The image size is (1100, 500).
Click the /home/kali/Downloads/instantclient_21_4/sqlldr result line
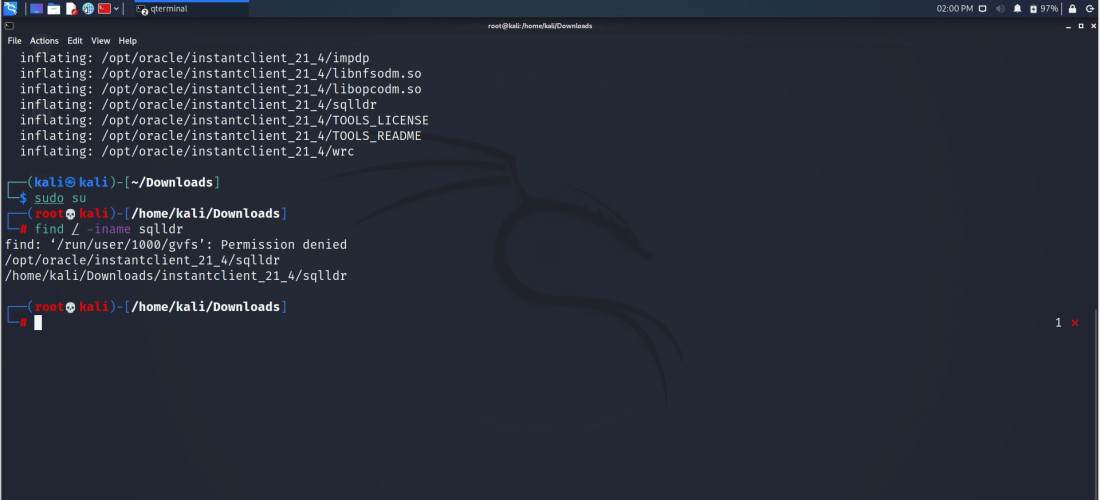tap(176, 276)
